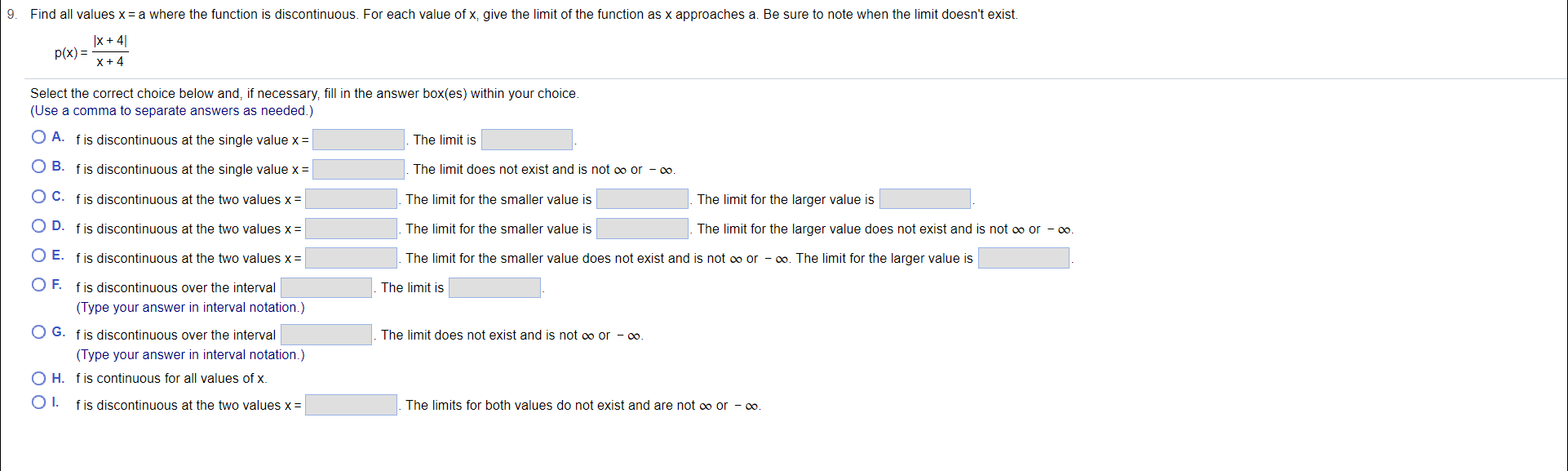This screenshot has width=1568, height=471.
Task: Click the single value box in choice B
Action: [x=359, y=169]
